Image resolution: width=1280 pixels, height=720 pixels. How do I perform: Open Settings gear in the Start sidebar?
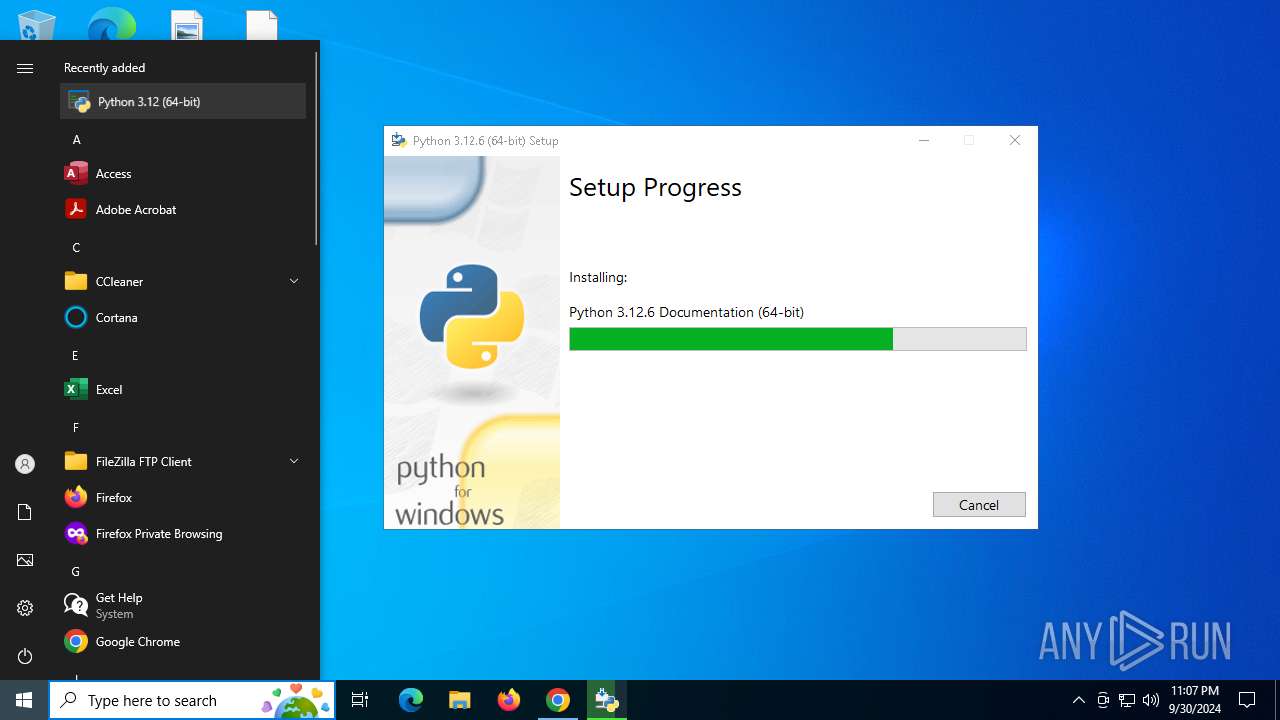click(25, 608)
